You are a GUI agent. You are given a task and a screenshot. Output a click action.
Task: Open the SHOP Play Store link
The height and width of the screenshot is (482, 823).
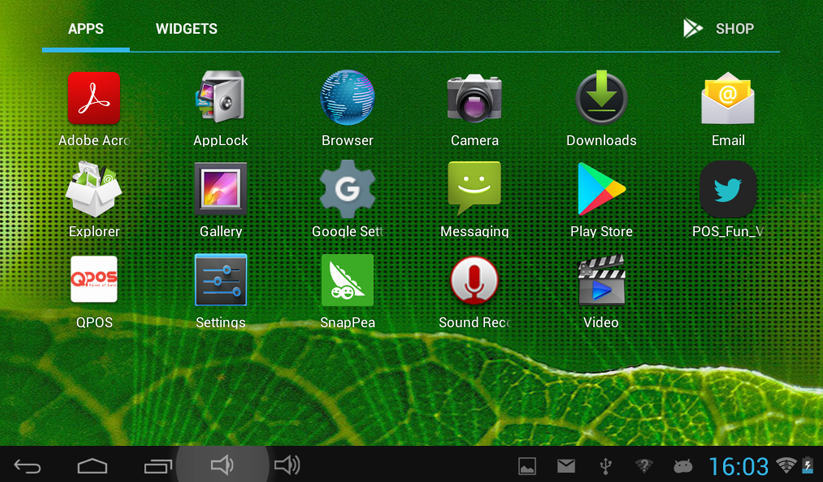pos(719,28)
